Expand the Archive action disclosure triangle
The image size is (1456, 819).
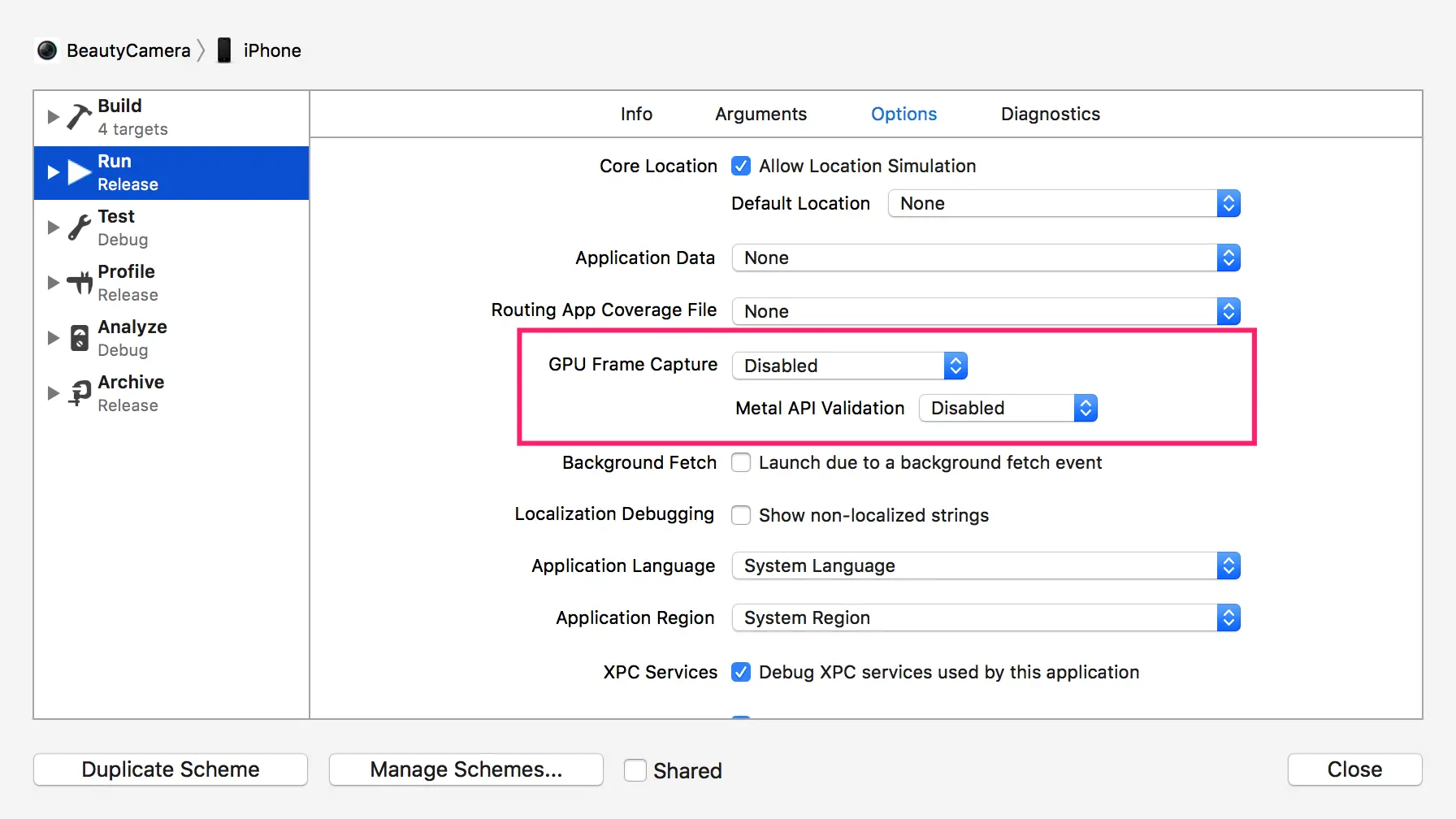point(54,393)
